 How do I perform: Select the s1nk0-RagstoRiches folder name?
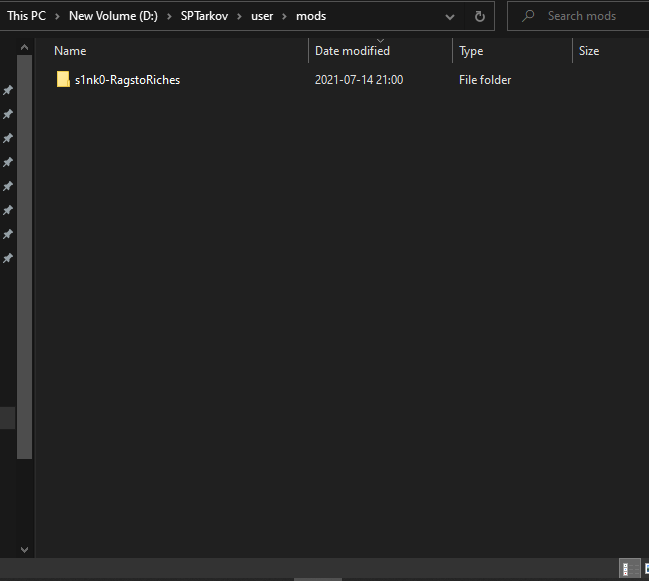pos(127,80)
